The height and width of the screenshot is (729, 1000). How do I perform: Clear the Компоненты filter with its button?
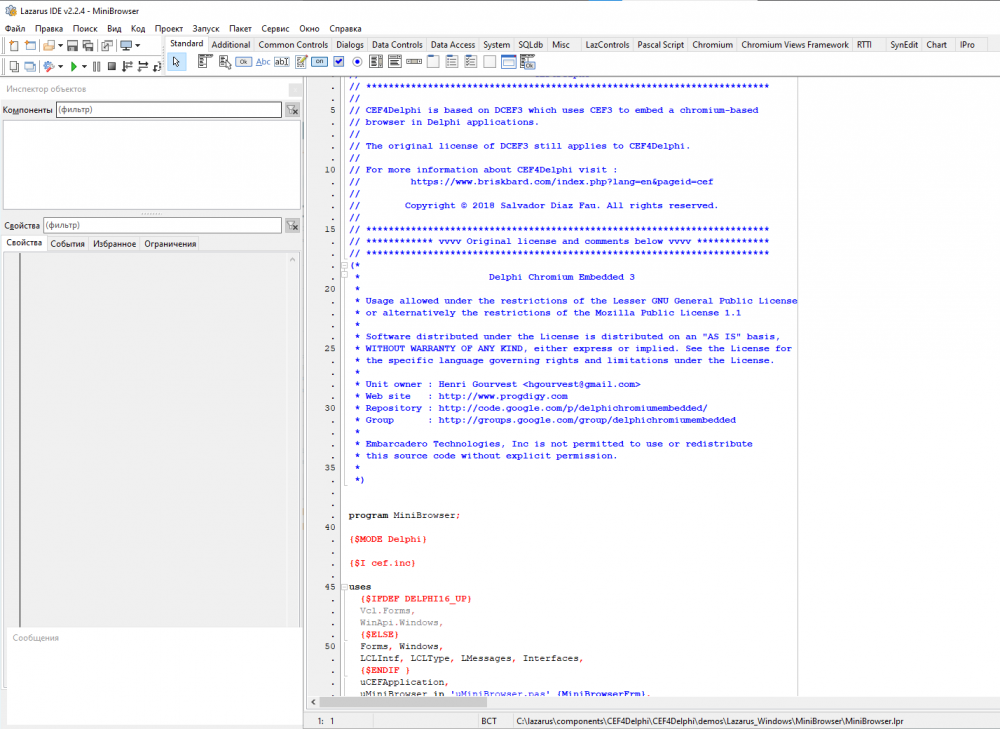(x=292, y=110)
